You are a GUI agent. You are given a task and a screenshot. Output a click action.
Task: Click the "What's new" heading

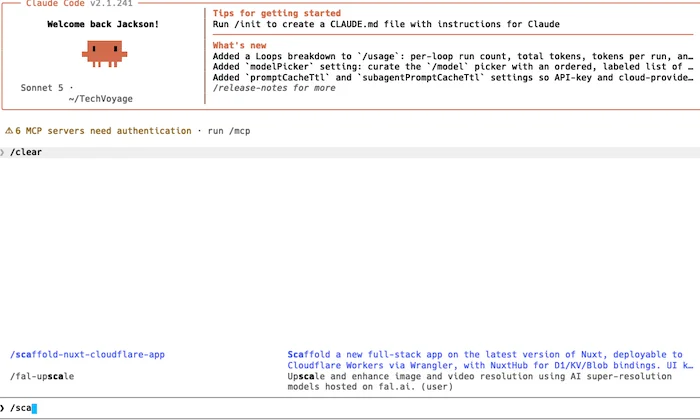click(x=239, y=45)
